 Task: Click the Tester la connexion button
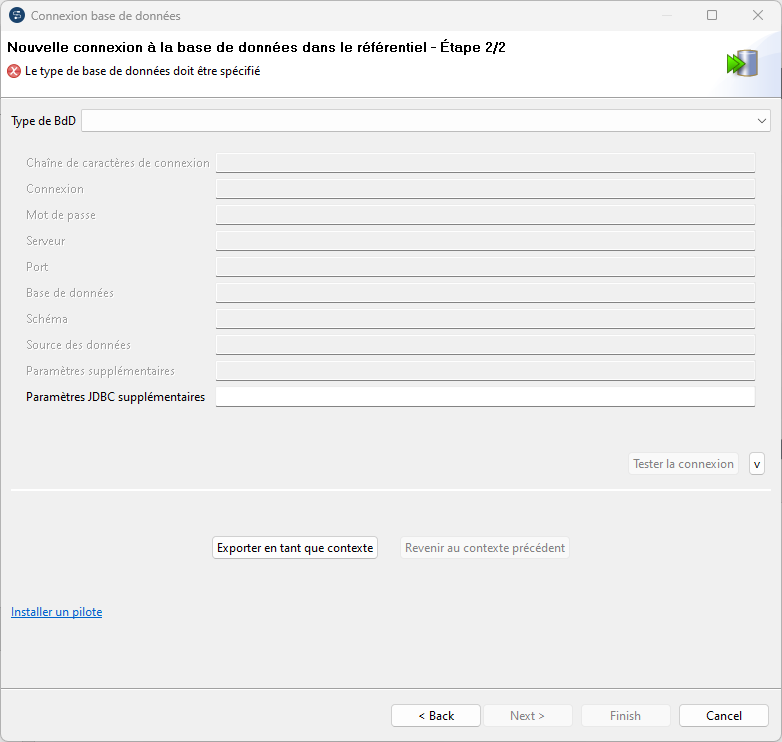[683, 464]
